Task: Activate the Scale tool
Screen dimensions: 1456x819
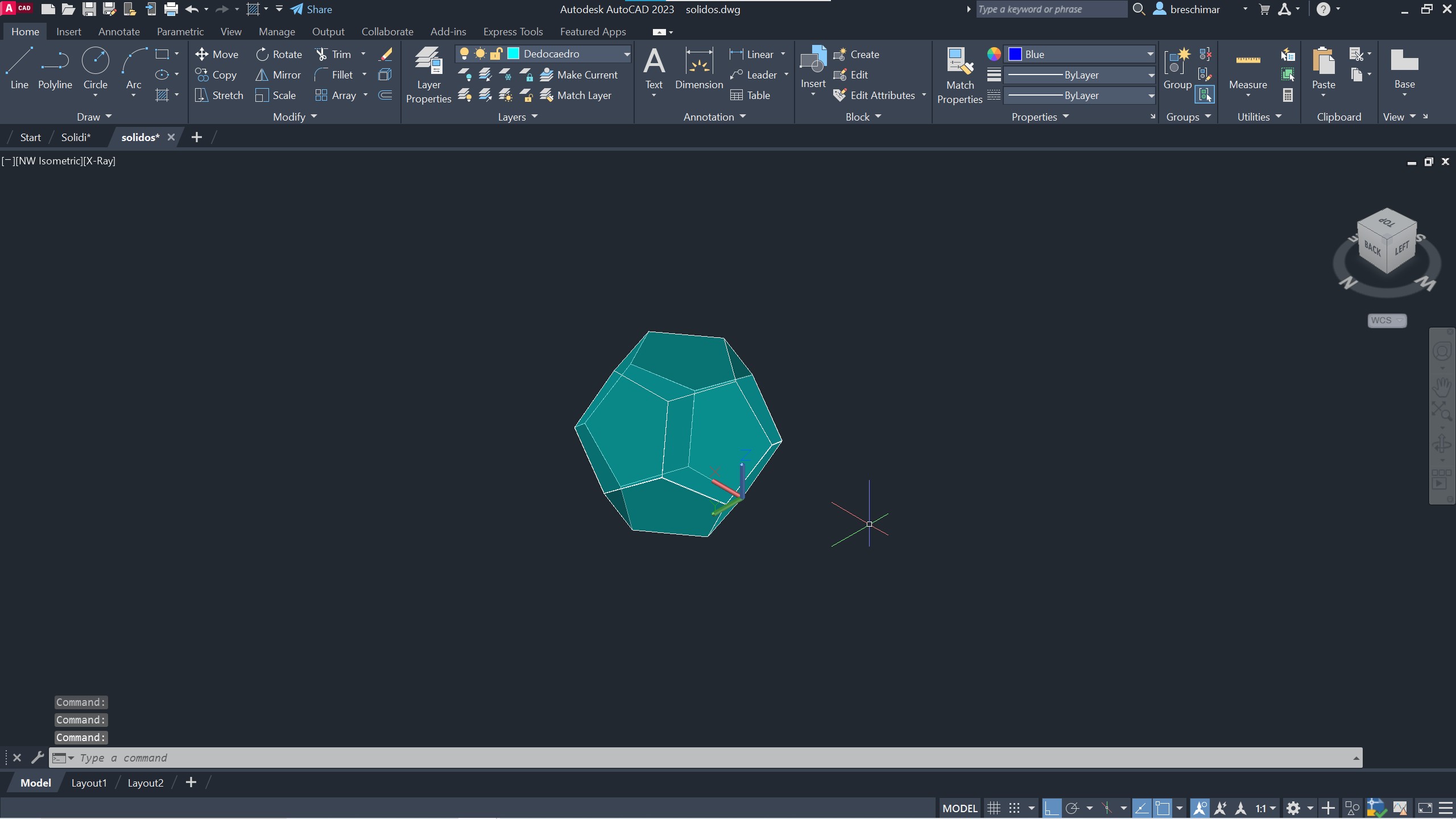Action: 275,95
